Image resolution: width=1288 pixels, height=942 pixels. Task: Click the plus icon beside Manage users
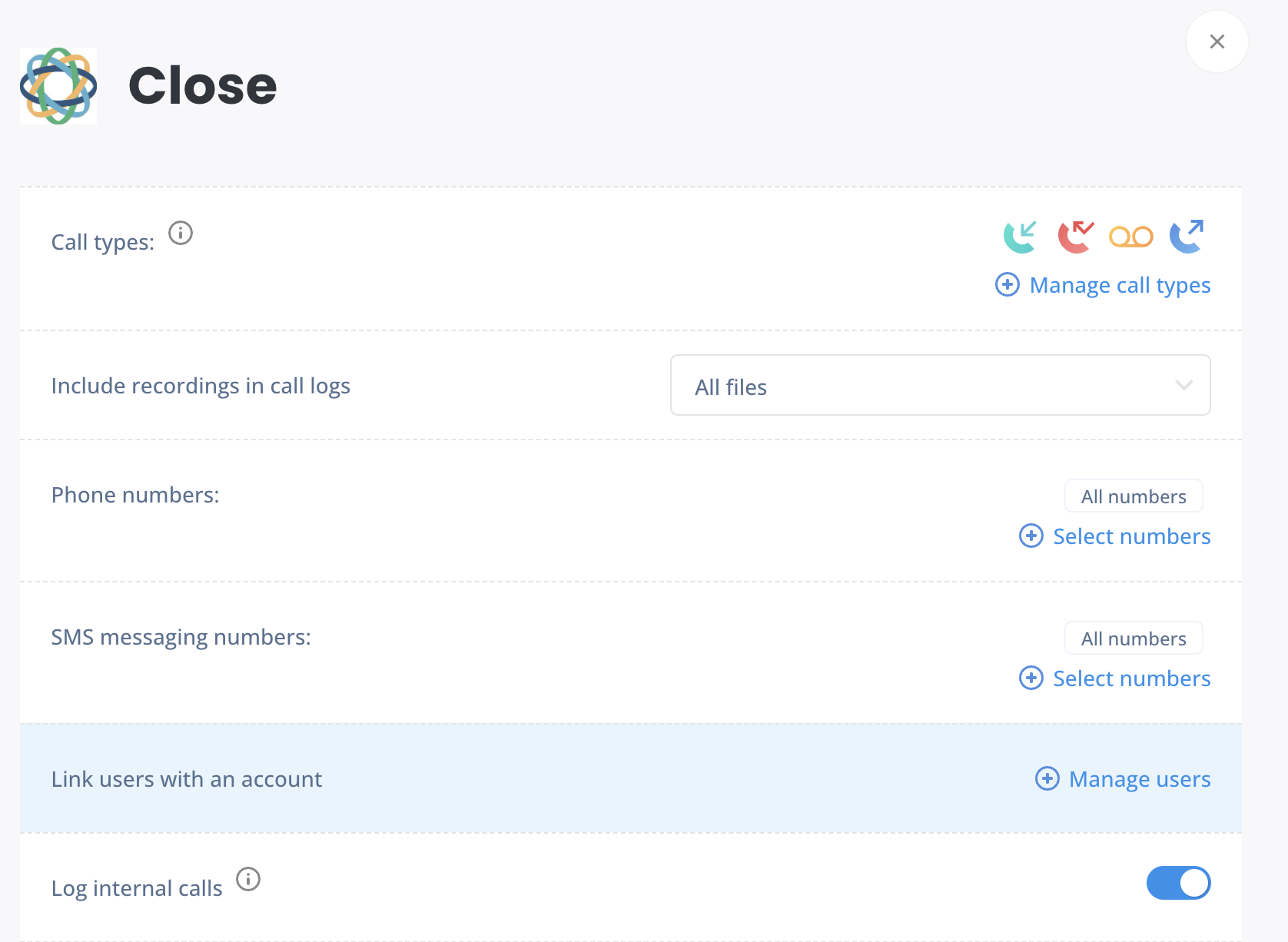(1047, 778)
